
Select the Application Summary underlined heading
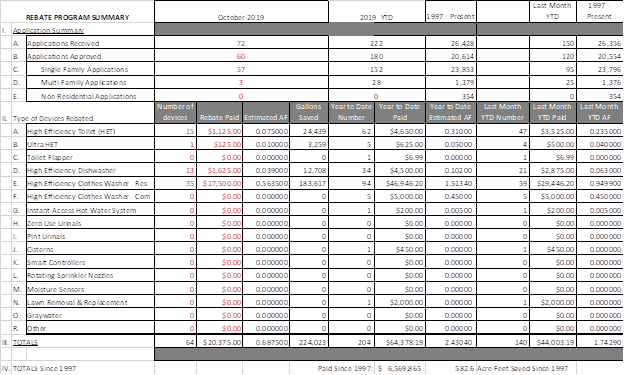click(x=49, y=30)
